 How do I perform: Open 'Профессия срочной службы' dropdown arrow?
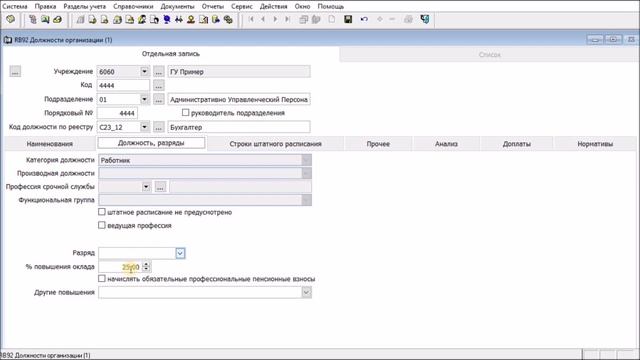pyautogui.click(x=146, y=187)
